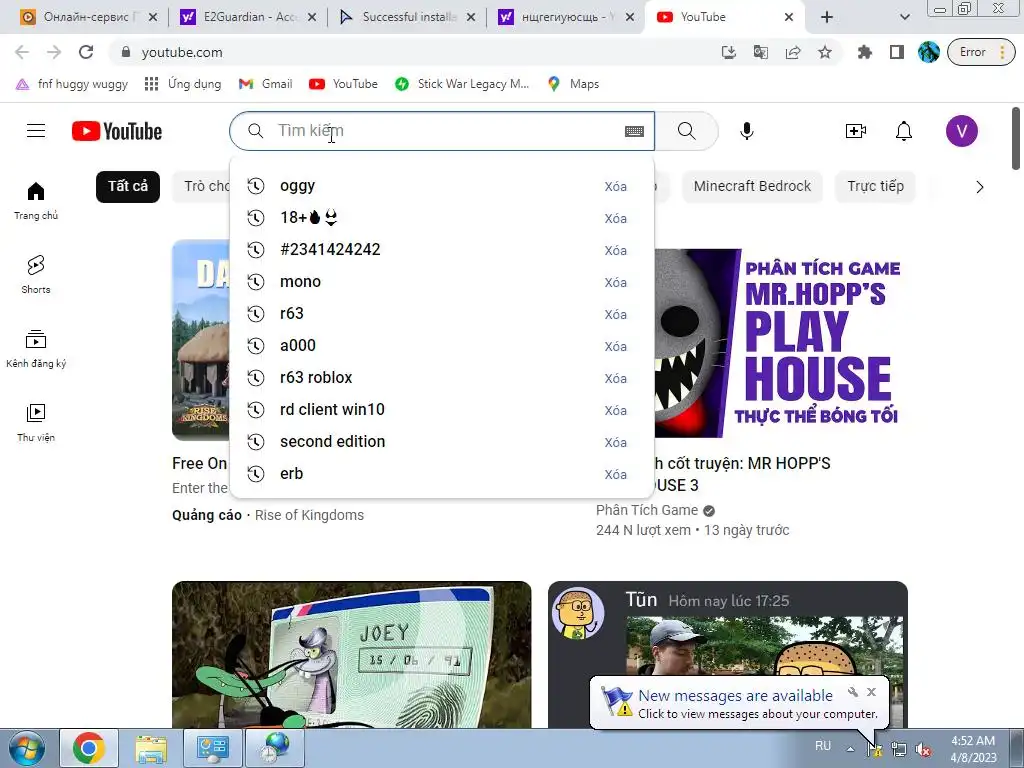This screenshot has width=1024, height=768.
Task: Open the Chrome profile avatar
Action: coord(928,52)
